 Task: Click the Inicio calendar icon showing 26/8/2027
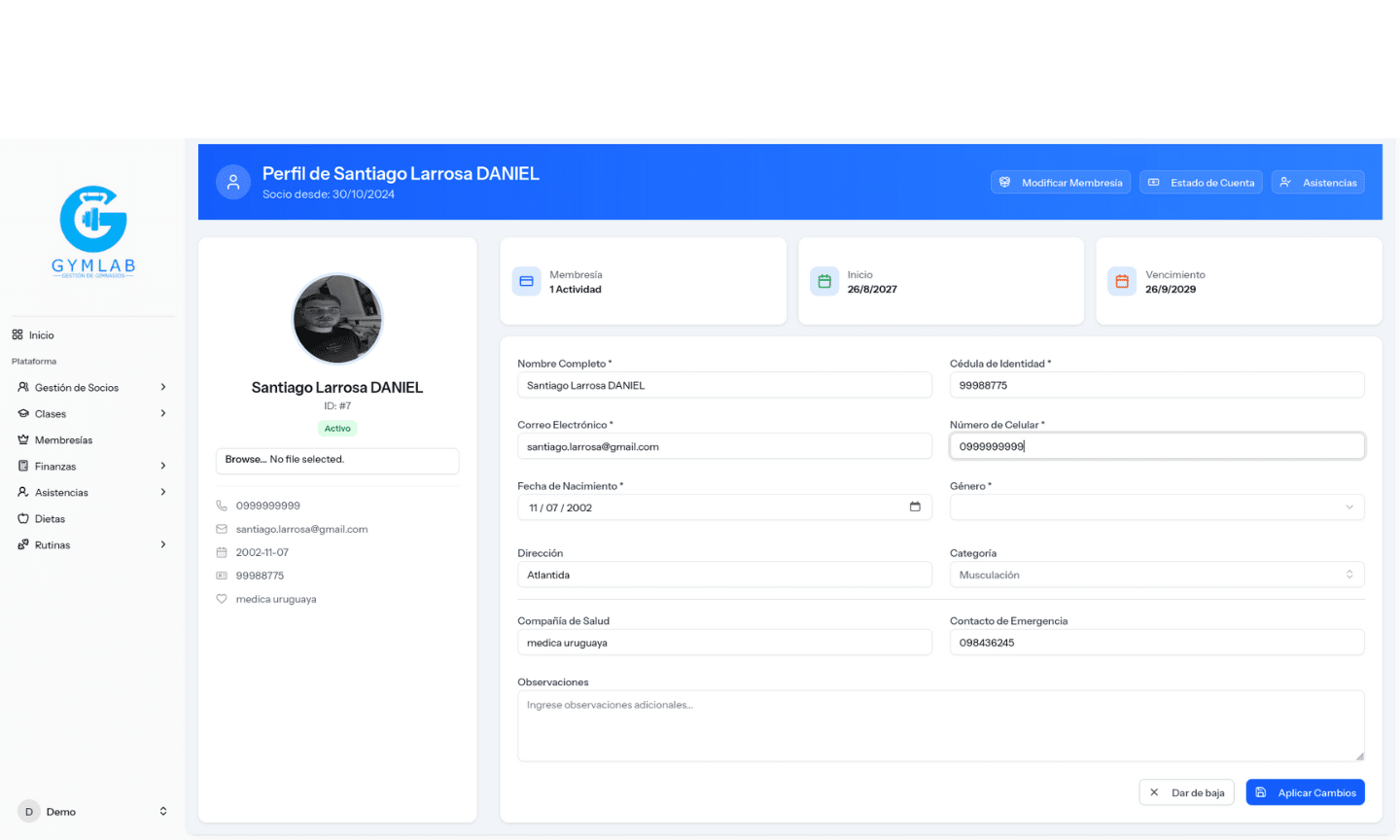tap(824, 280)
